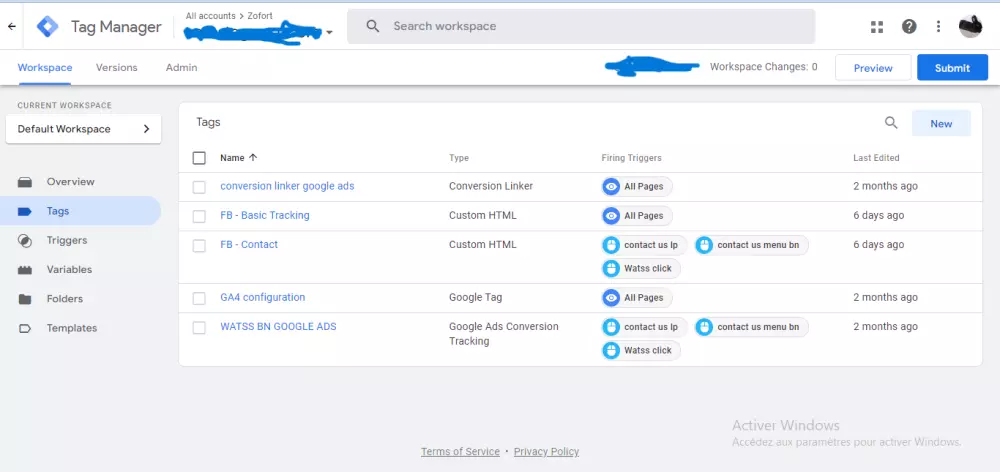Open the container selector dropdown arrow
1000x472 pixels.
(329, 33)
